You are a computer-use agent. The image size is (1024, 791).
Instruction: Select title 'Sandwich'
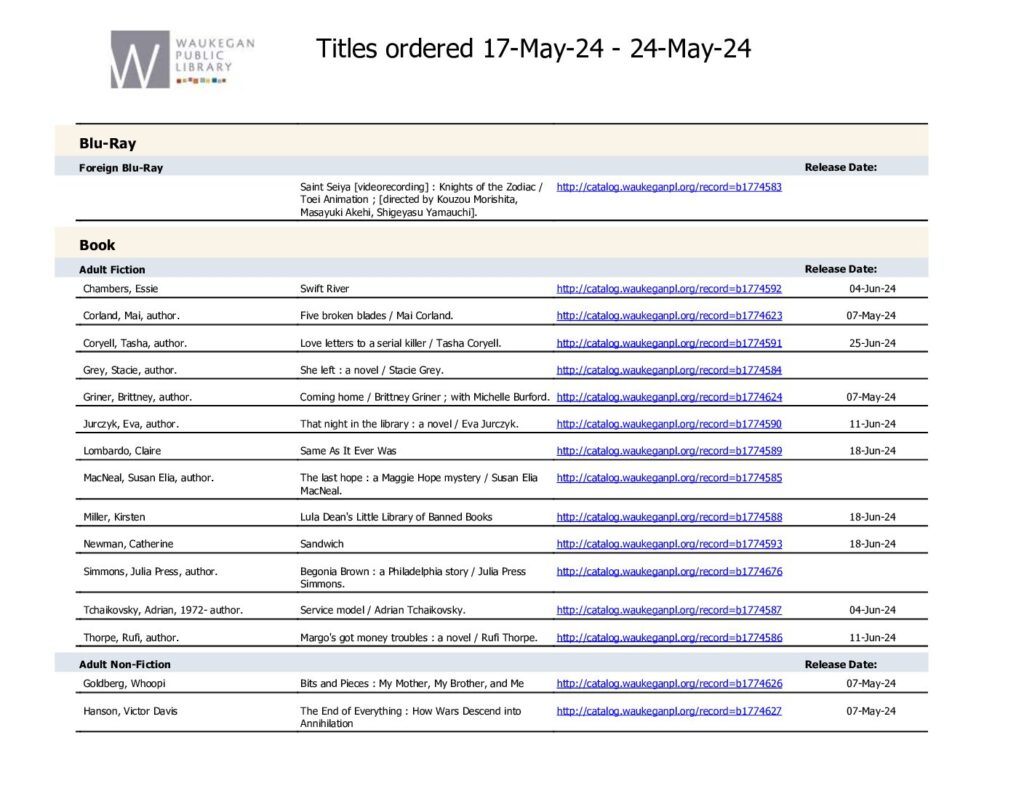pos(321,543)
